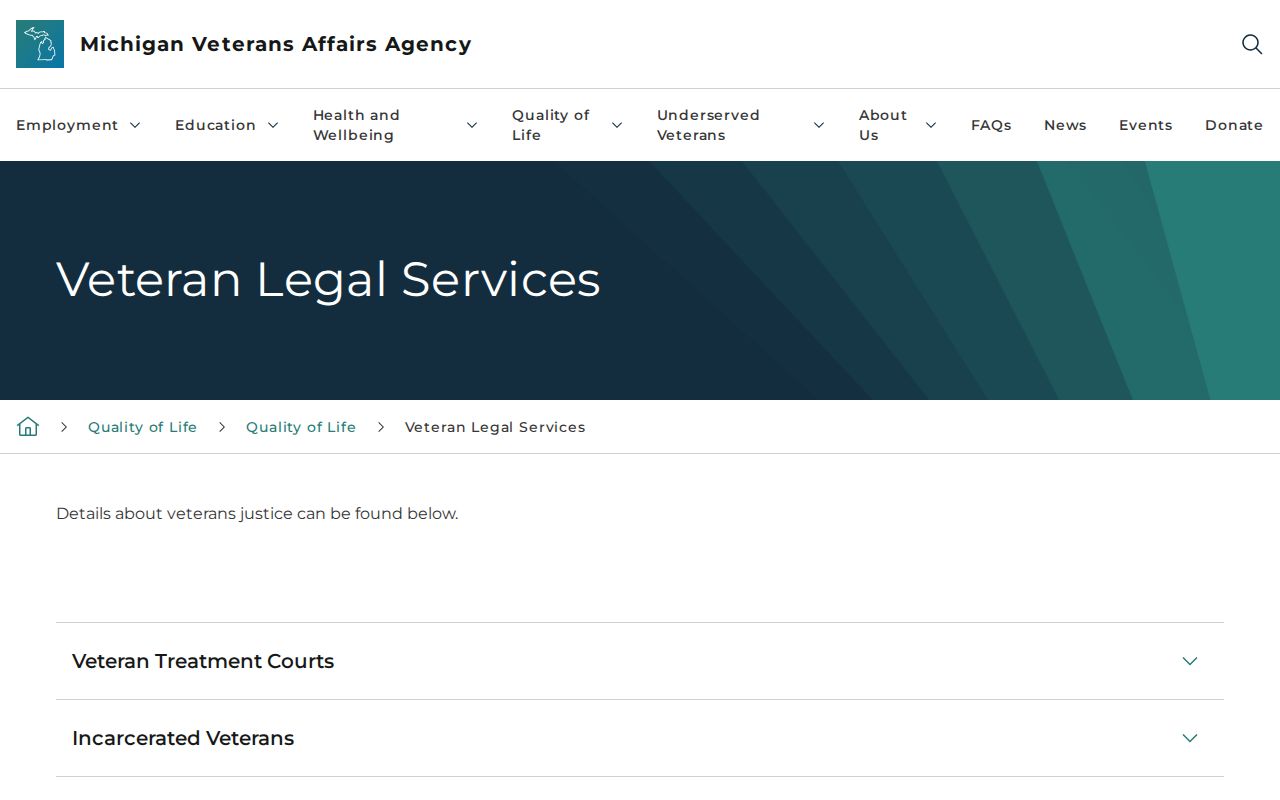Go to the FAQs page
Image resolution: width=1280 pixels, height=800 pixels.
coord(991,125)
